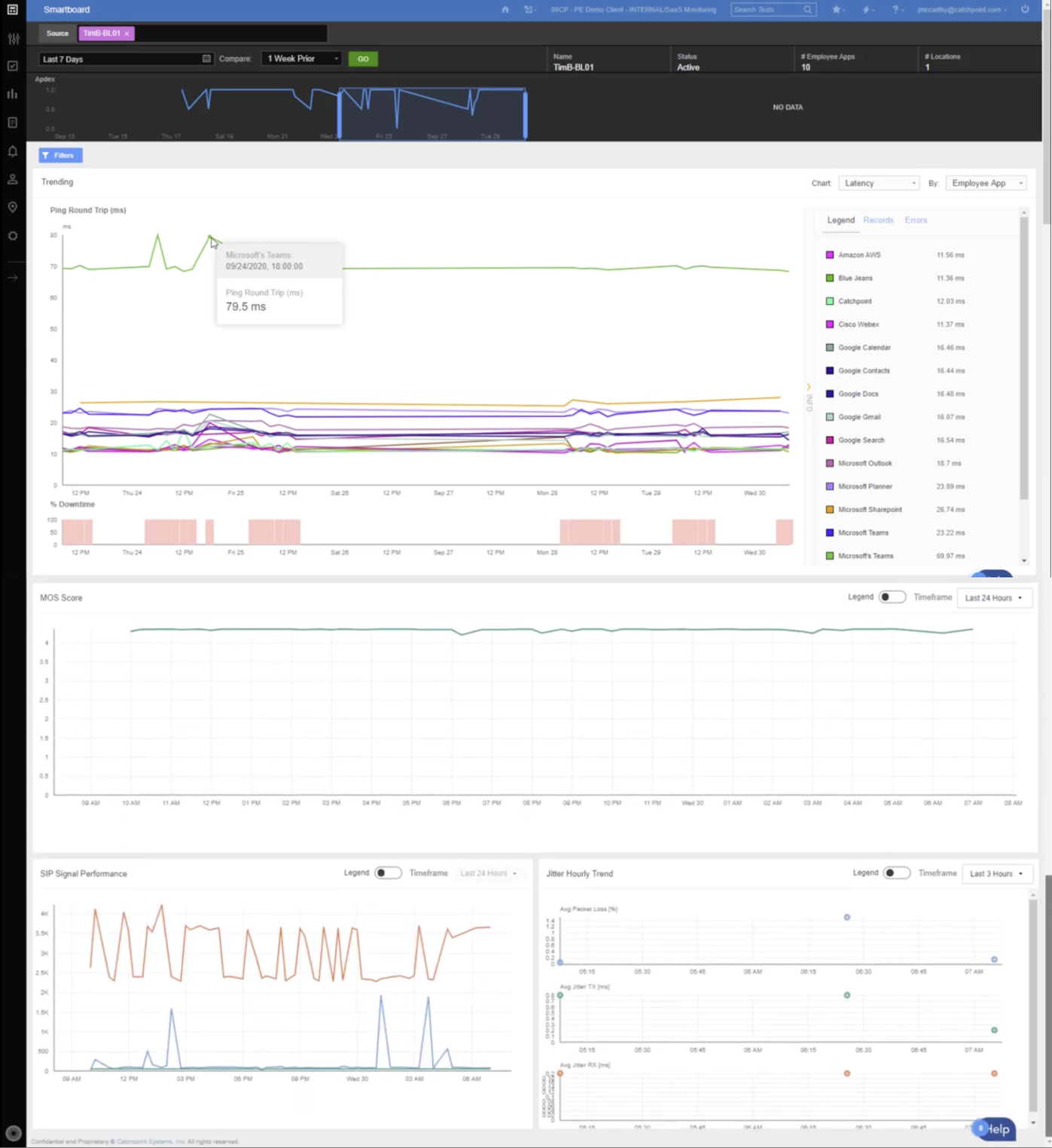This screenshot has width=1052, height=1148.
Task: Toggle the SIP Signal Performance legend switch
Action: point(388,872)
